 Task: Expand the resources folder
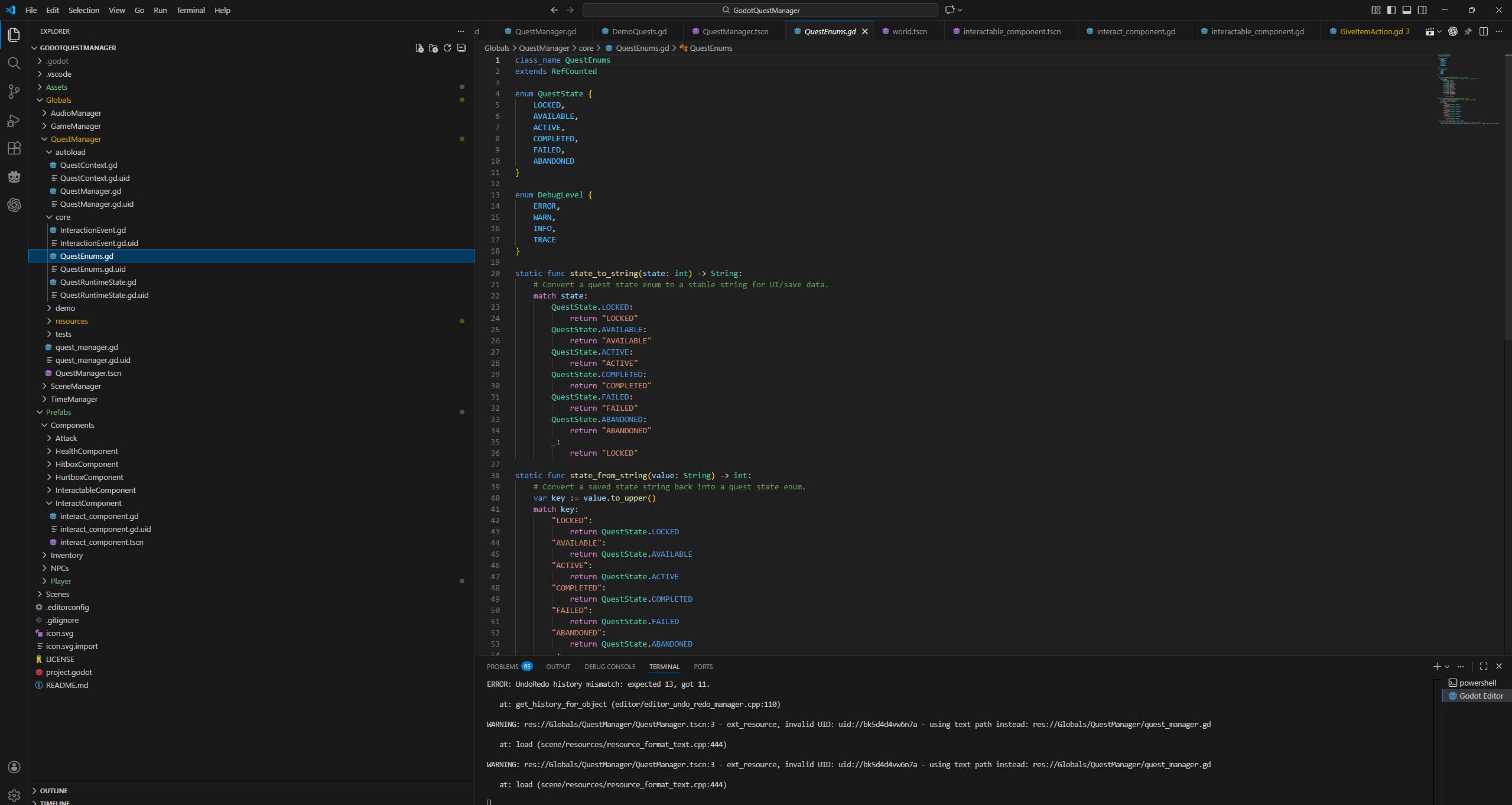[x=71, y=321]
